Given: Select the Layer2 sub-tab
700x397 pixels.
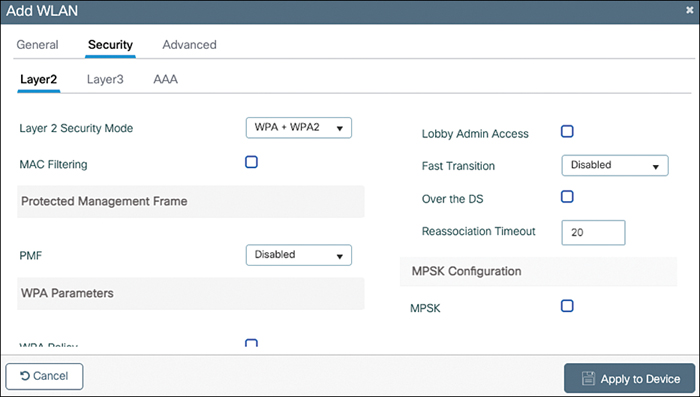Looking at the screenshot, I should point(38,79).
